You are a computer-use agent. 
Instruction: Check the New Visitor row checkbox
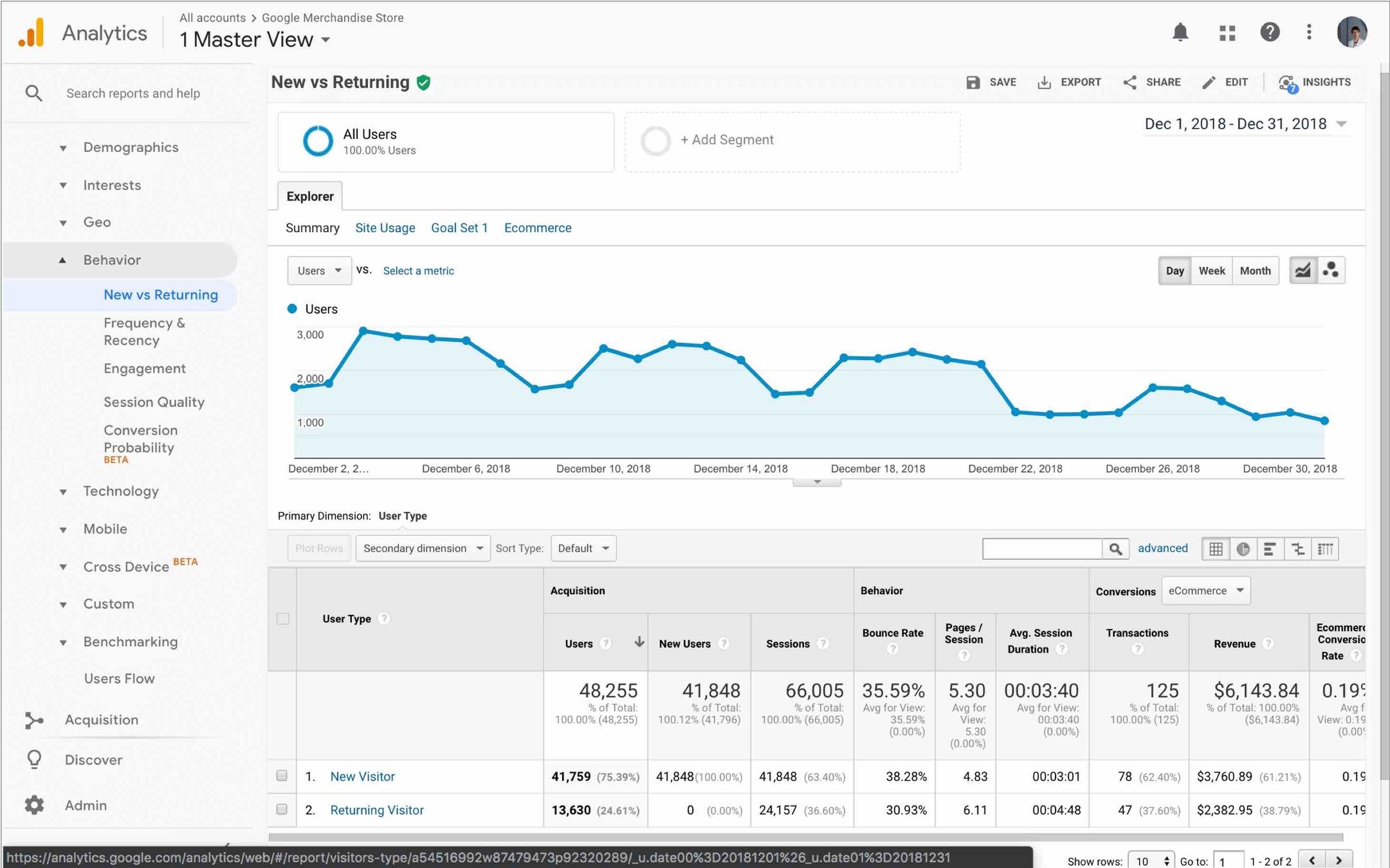(282, 775)
